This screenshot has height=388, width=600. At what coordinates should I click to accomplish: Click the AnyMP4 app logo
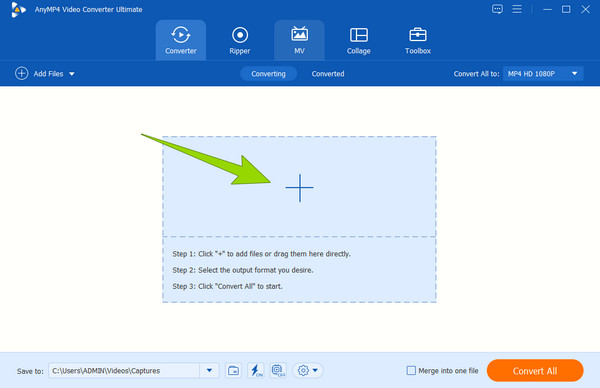point(18,10)
